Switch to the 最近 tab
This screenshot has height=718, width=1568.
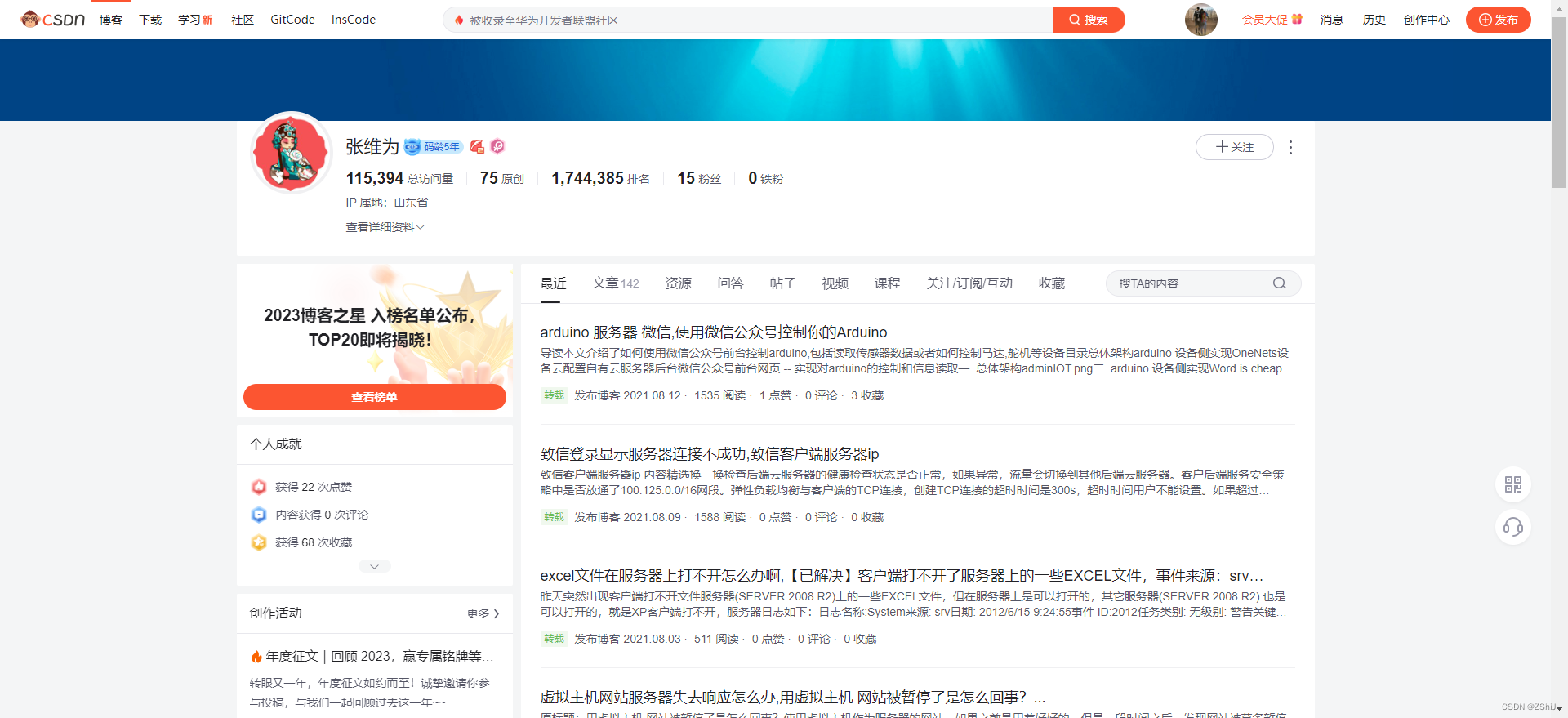coord(553,283)
